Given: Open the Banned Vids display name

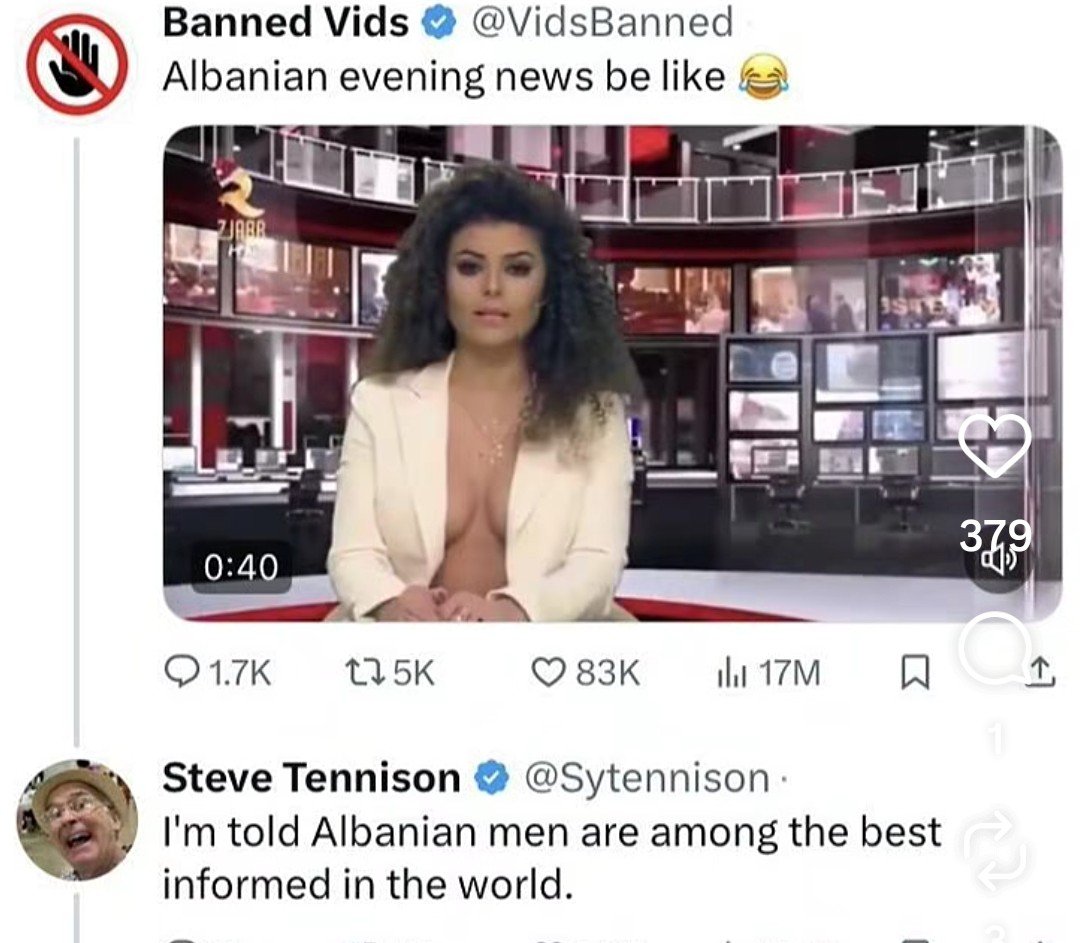Looking at the screenshot, I should (286, 23).
